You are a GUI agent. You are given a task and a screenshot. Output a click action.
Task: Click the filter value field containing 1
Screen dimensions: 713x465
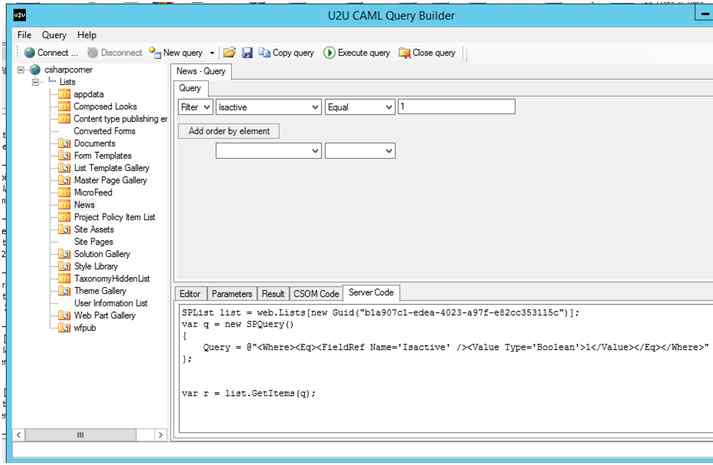457,107
